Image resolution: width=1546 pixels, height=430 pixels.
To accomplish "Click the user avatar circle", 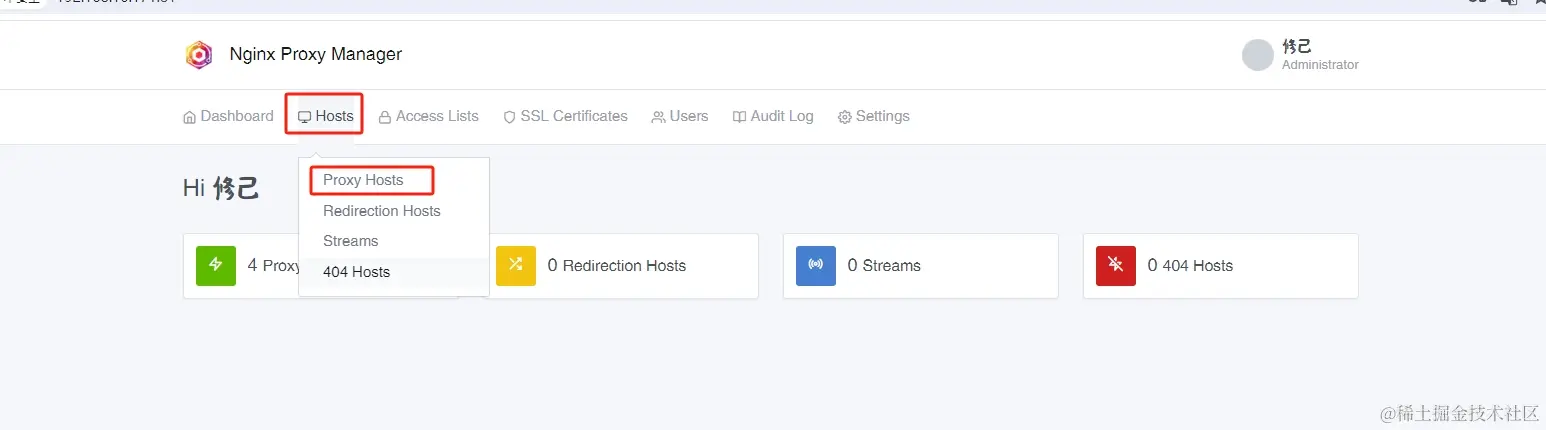I will (1258, 55).
